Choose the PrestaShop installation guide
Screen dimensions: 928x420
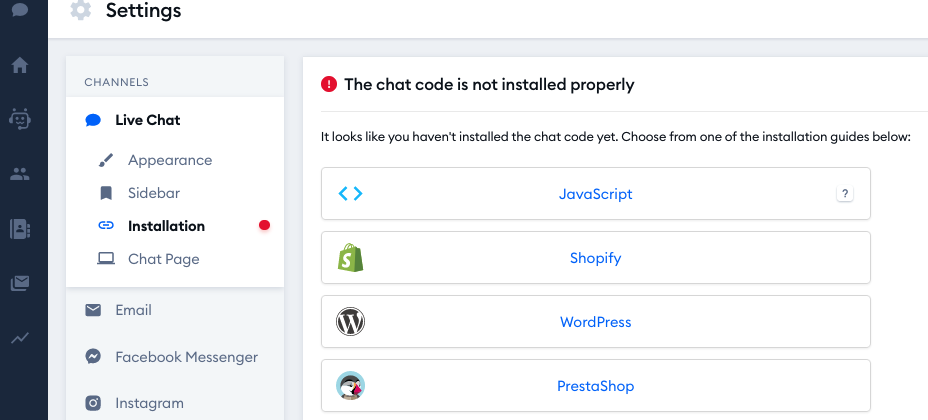(x=596, y=386)
